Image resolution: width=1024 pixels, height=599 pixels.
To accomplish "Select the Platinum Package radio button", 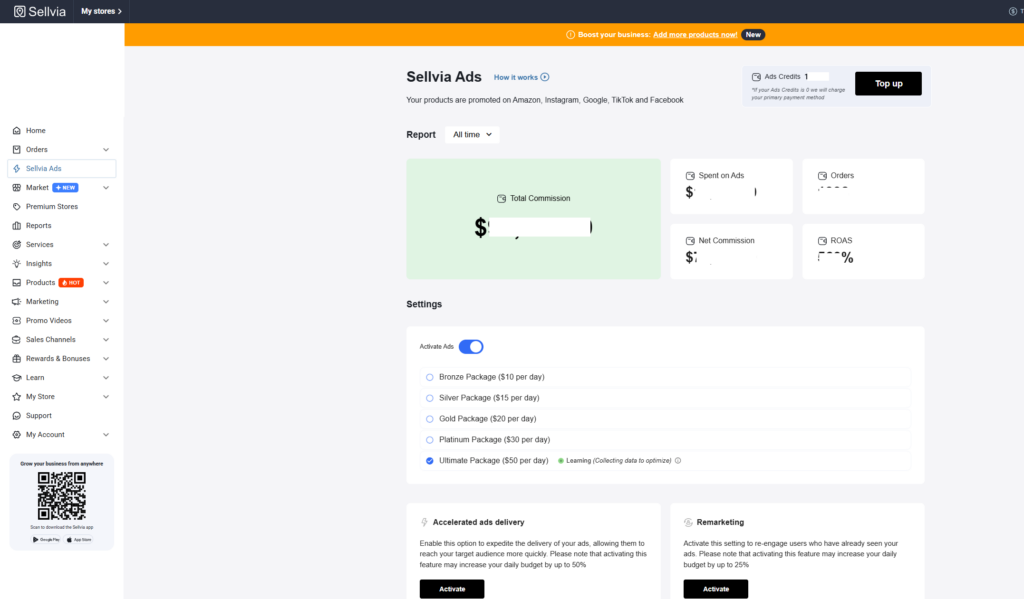I will (x=430, y=440).
